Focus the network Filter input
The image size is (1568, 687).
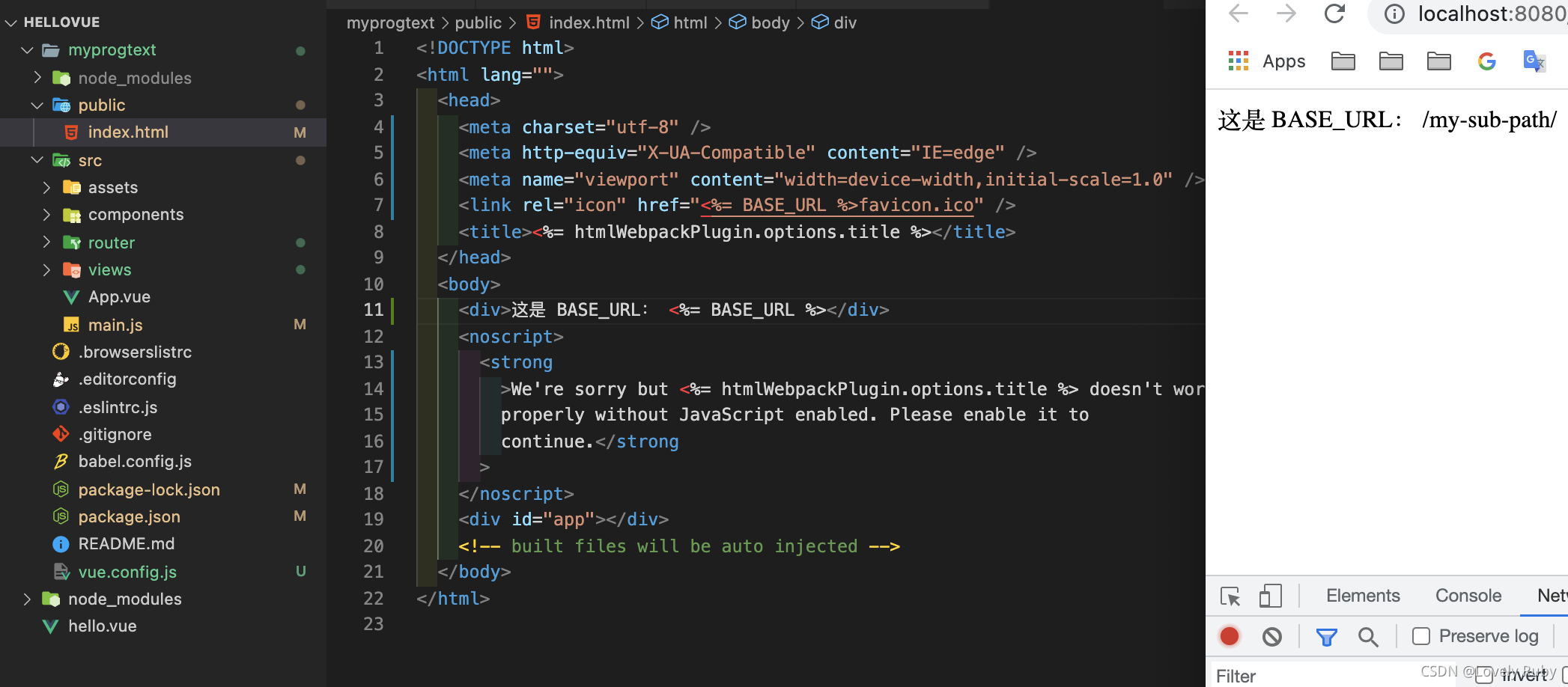1333,676
